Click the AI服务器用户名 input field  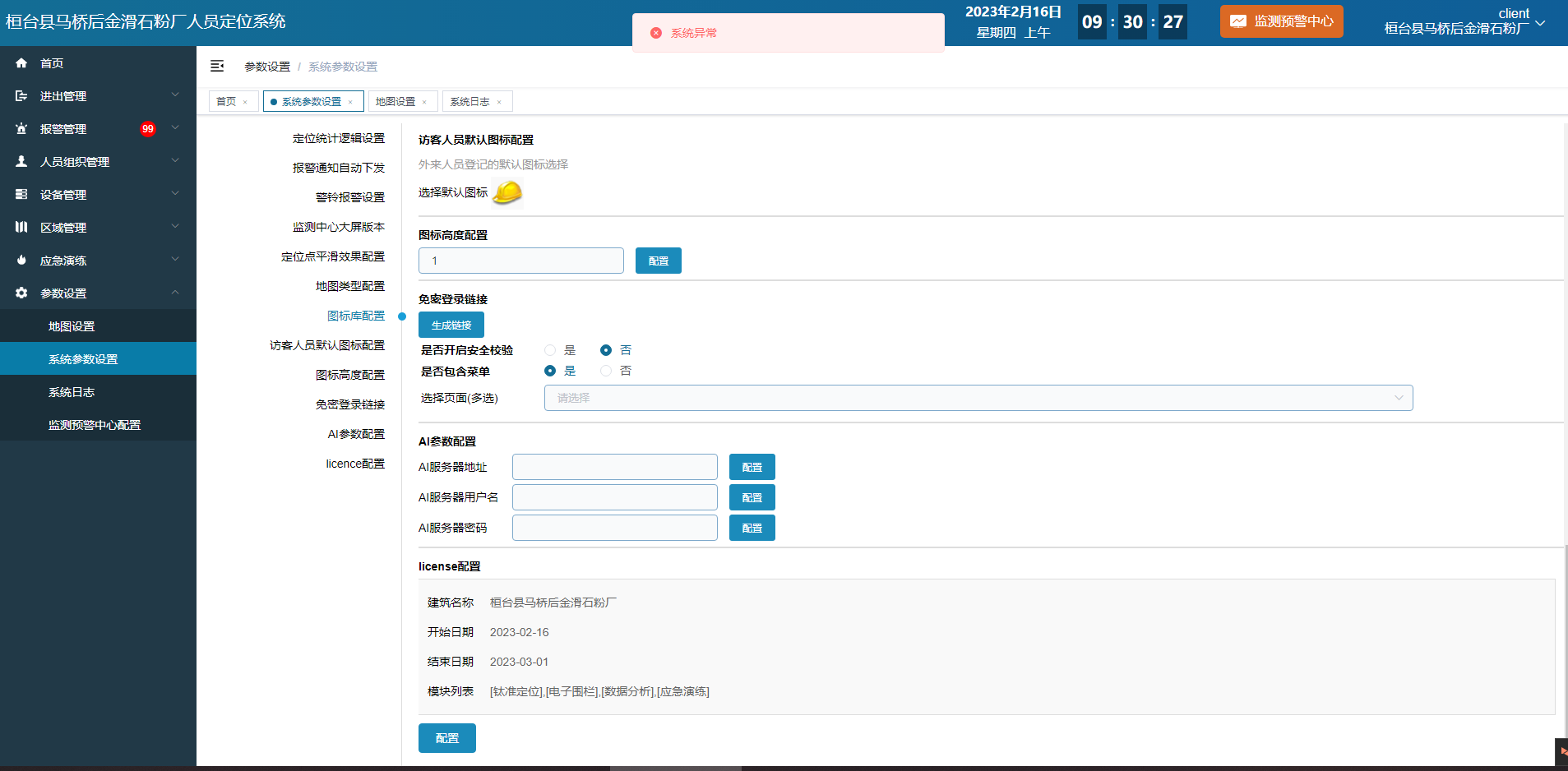tap(615, 497)
